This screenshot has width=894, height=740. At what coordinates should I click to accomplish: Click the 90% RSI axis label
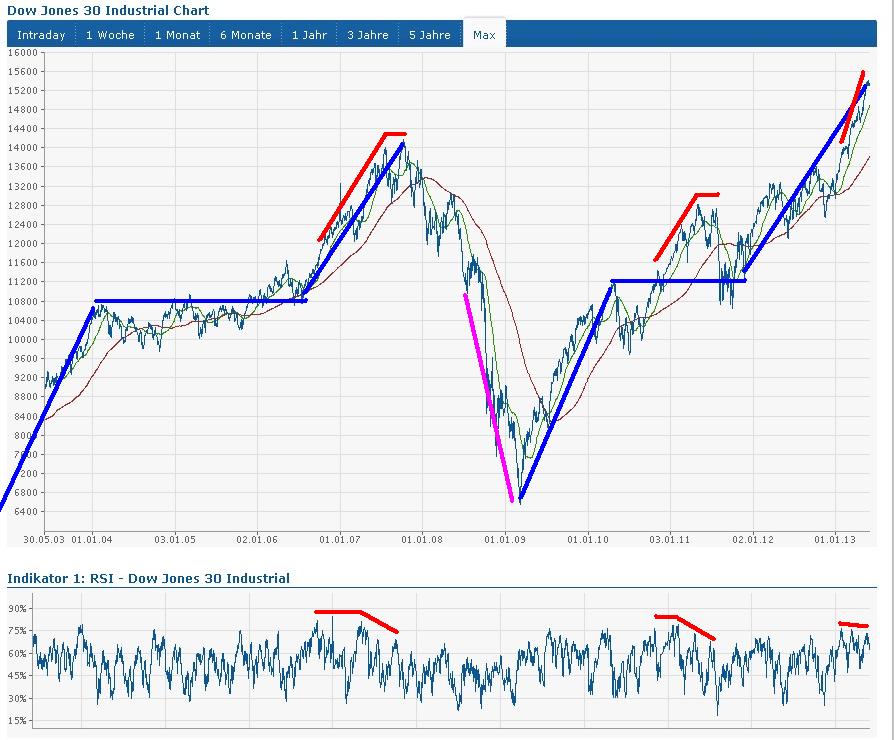point(17,609)
